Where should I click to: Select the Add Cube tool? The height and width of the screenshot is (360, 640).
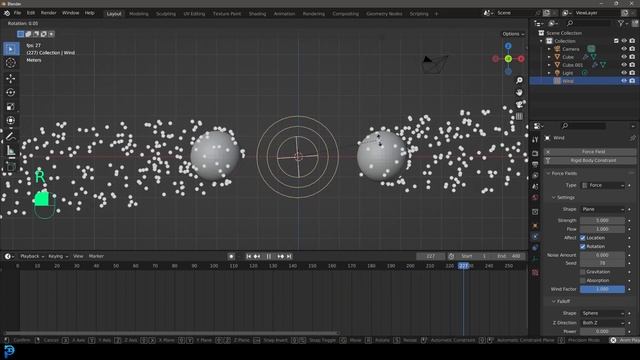pos(11,167)
